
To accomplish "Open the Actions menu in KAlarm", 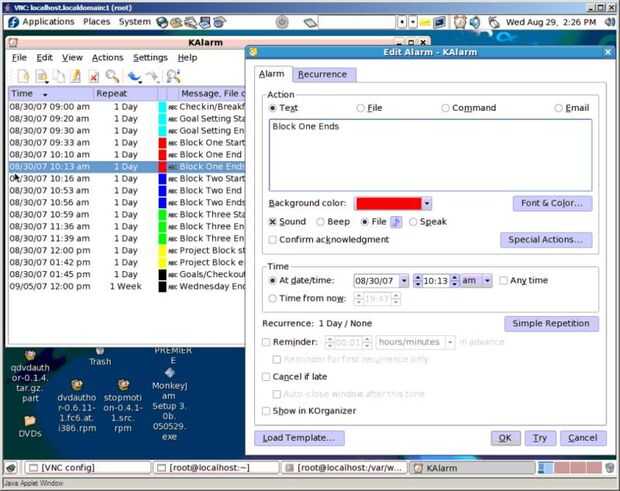I will pyautogui.click(x=108, y=58).
